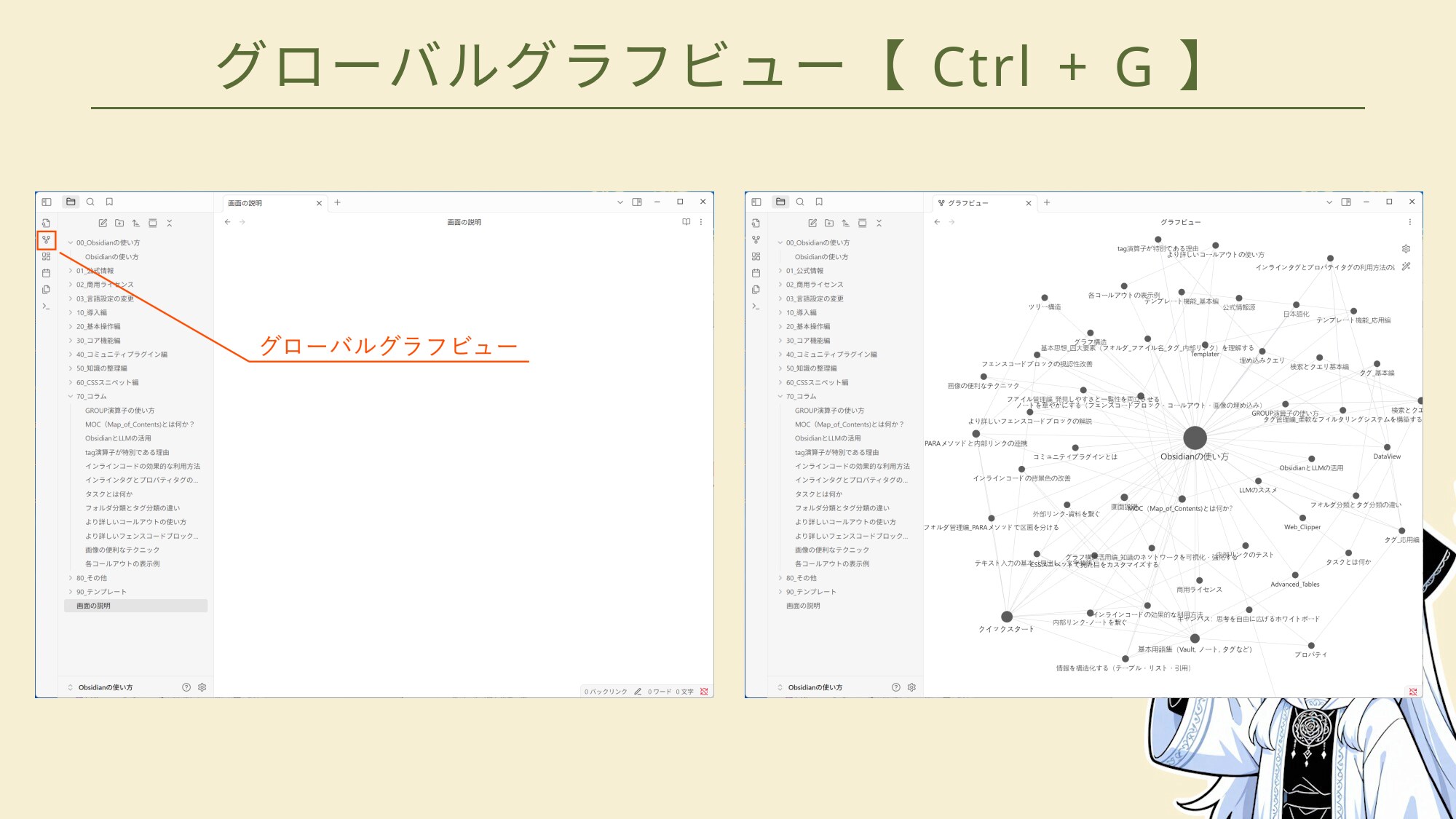This screenshot has width=1456, height=819.
Task: Open search magnifier in left window
Action: (x=90, y=202)
